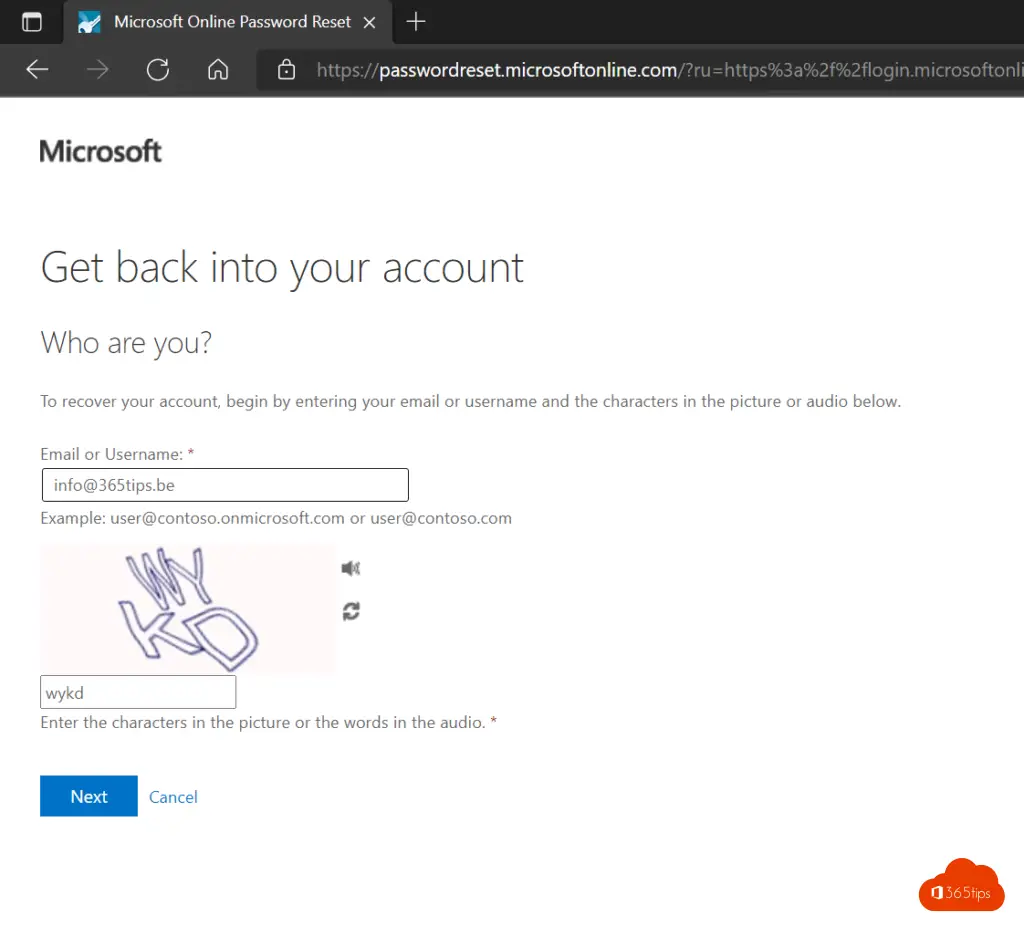
Task: Go back to the previous page
Action: 37,69
